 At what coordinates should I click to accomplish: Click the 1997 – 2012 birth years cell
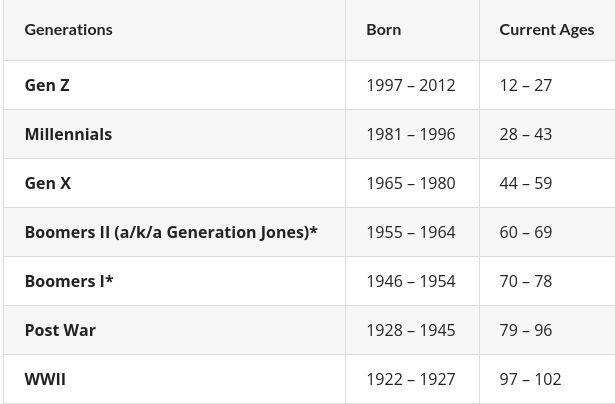tap(410, 85)
